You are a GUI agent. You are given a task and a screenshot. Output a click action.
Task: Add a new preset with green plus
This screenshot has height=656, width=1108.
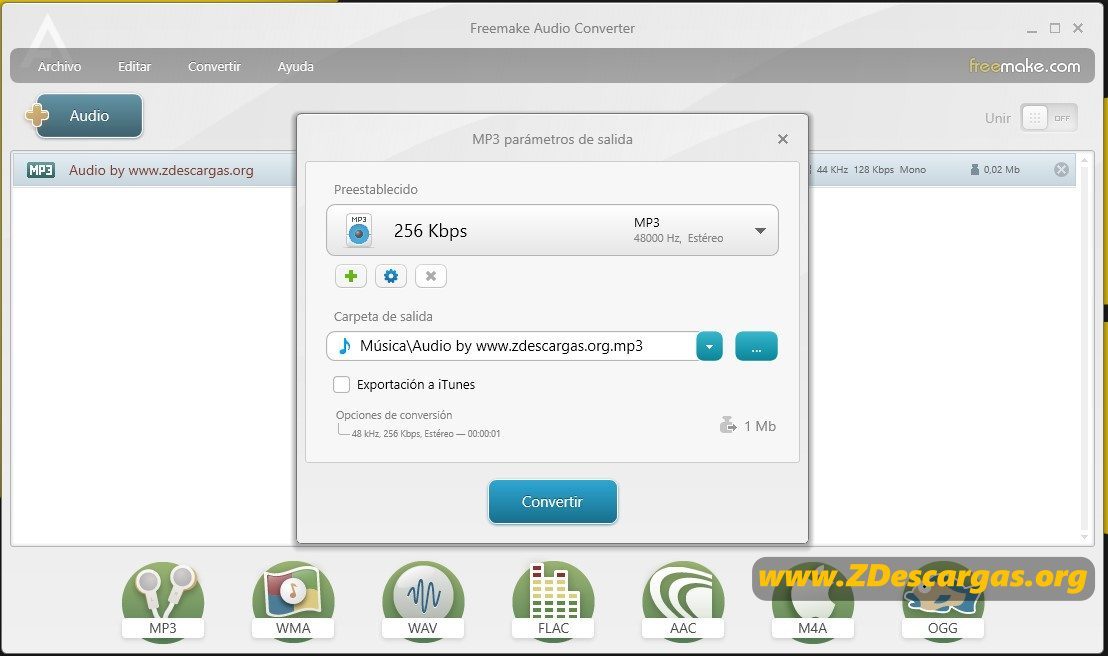(350, 276)
